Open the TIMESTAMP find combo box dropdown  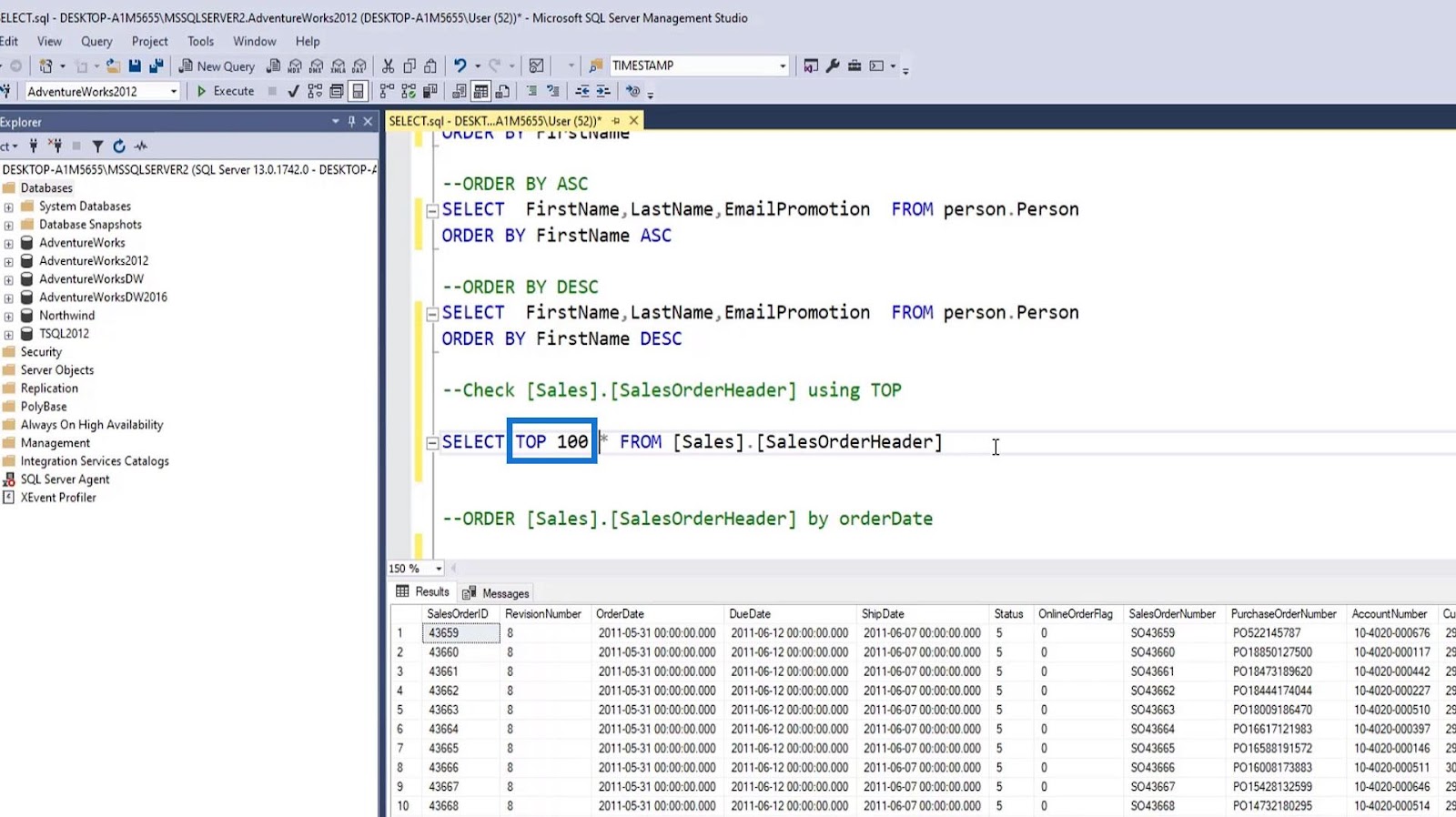tap(783, 66)
